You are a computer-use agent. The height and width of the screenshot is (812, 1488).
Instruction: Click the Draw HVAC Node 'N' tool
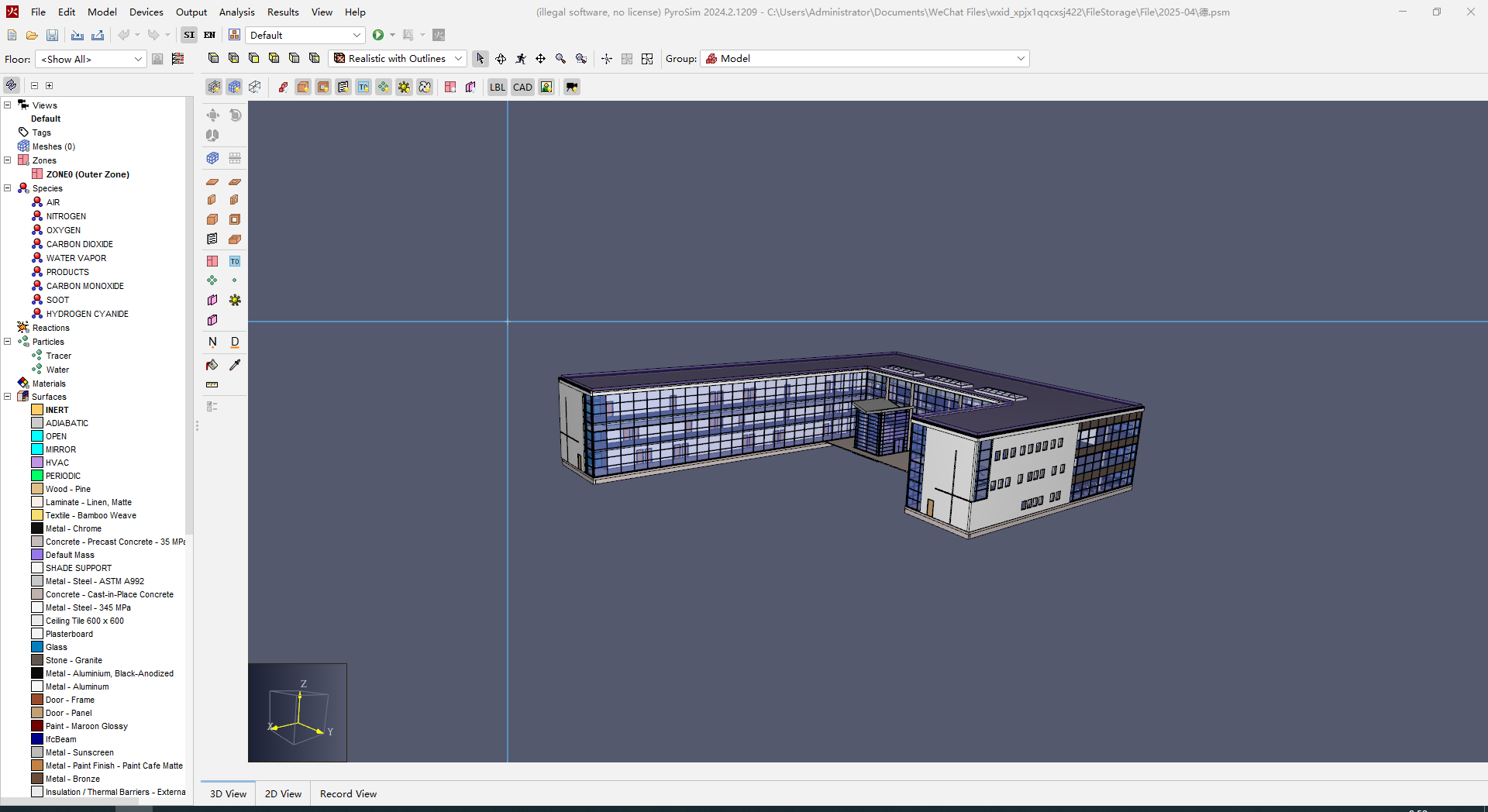[x=212, y=342]
